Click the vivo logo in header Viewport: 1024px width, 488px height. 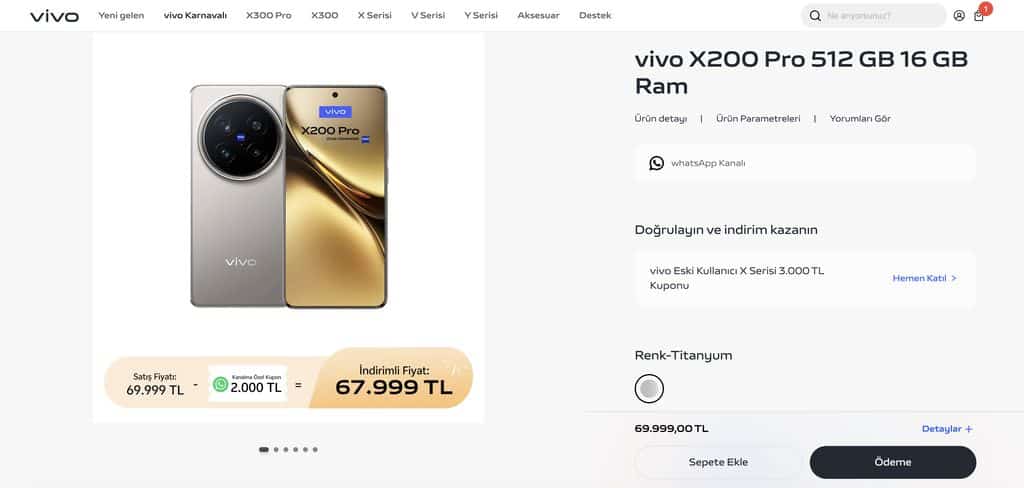tap(54, 16)
